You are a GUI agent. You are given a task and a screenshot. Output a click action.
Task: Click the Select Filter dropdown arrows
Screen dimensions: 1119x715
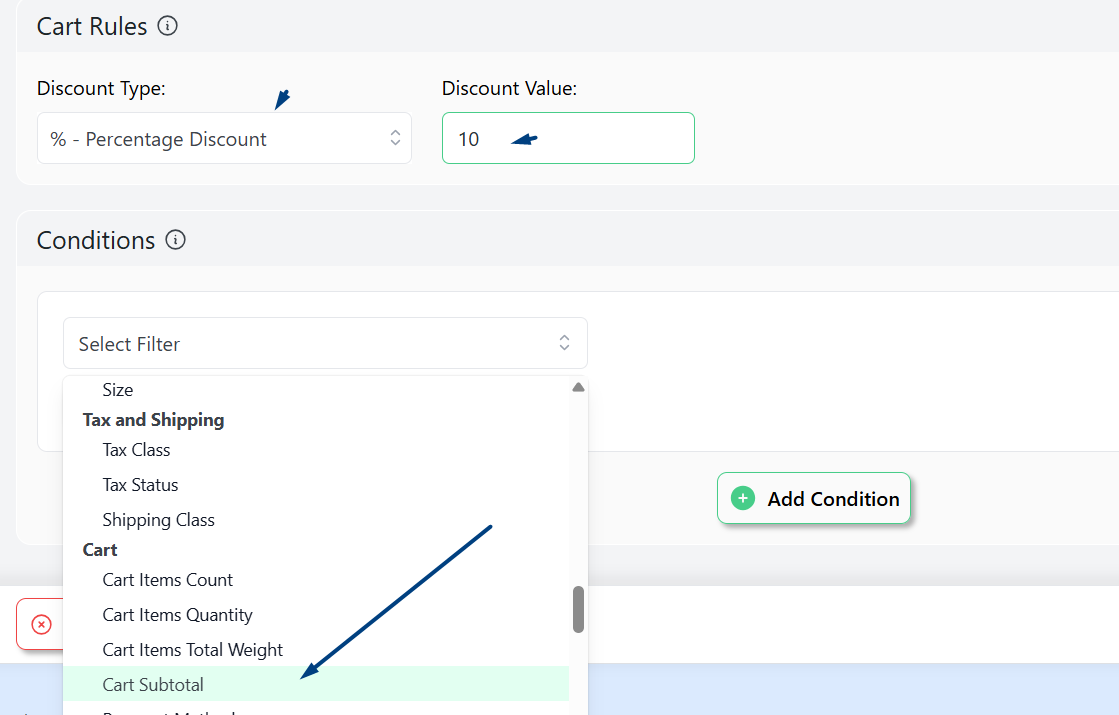click(564, 343)
